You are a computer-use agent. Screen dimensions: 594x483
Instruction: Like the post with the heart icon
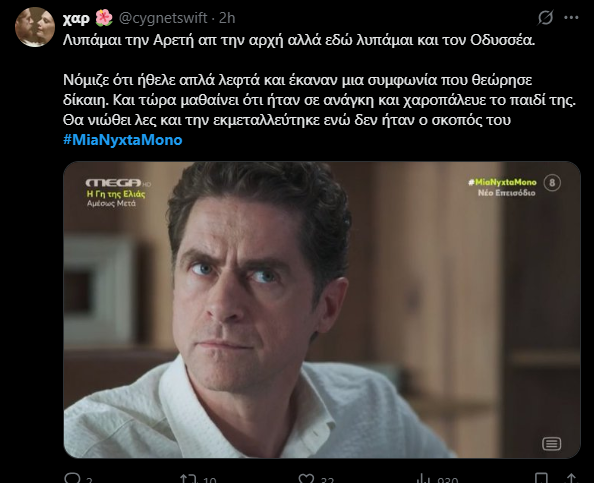pyautogui.click(x=306, y=478)
